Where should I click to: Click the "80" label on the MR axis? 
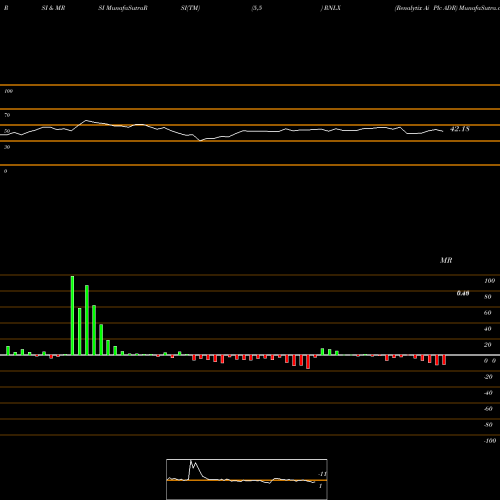point(488,297)
